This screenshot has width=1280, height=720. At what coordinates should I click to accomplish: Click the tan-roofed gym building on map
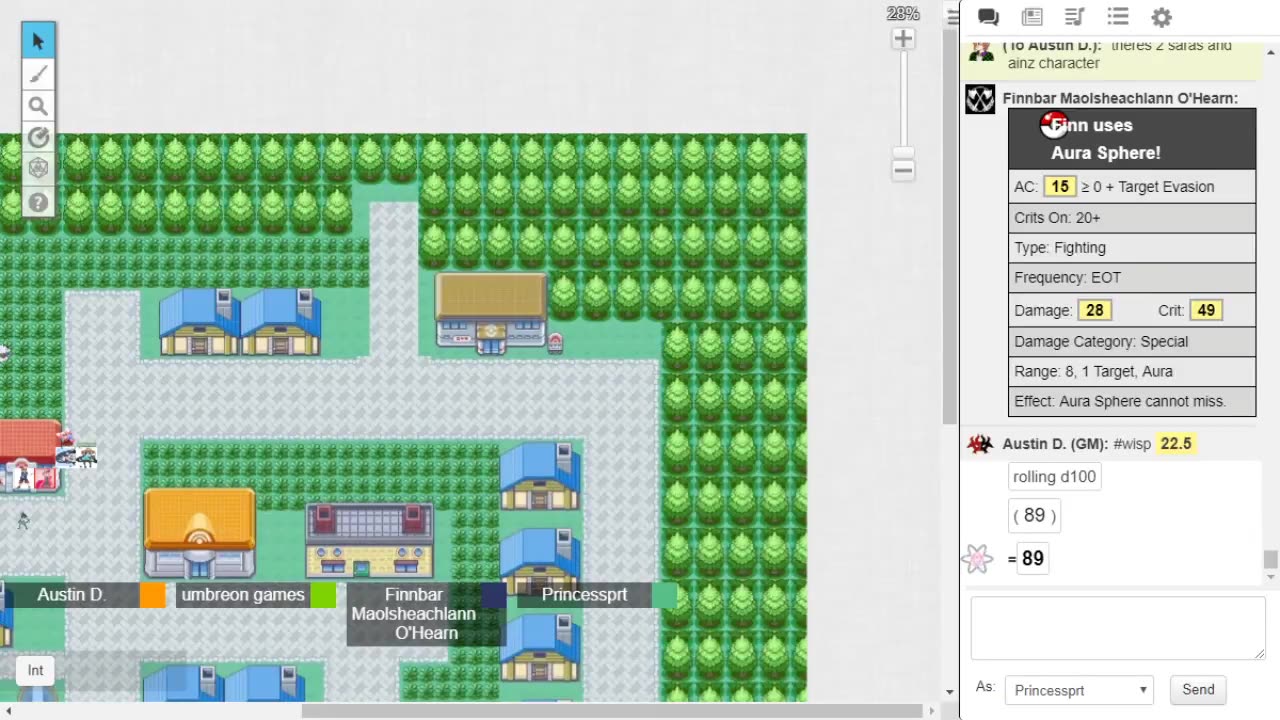(491, 313)
